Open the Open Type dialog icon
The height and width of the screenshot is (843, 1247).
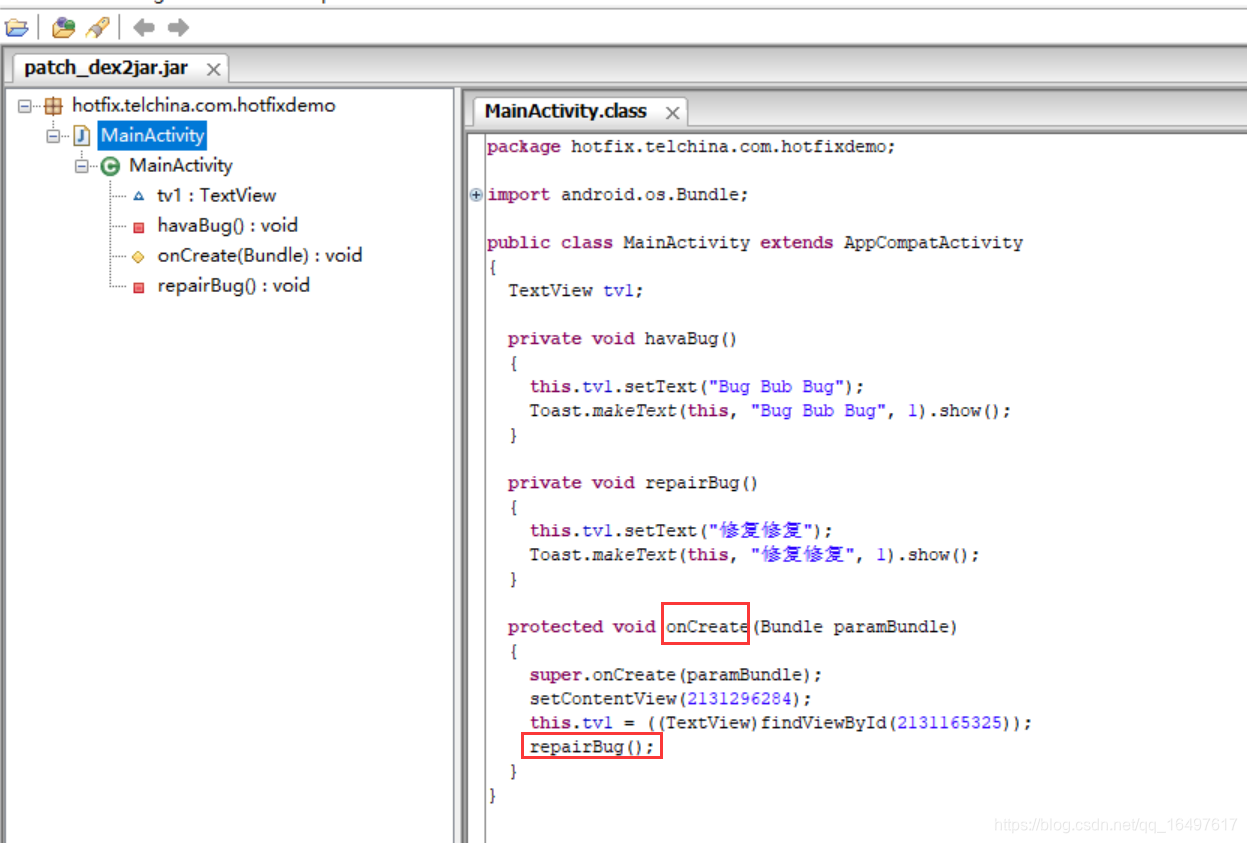click(x=62, y=27)
